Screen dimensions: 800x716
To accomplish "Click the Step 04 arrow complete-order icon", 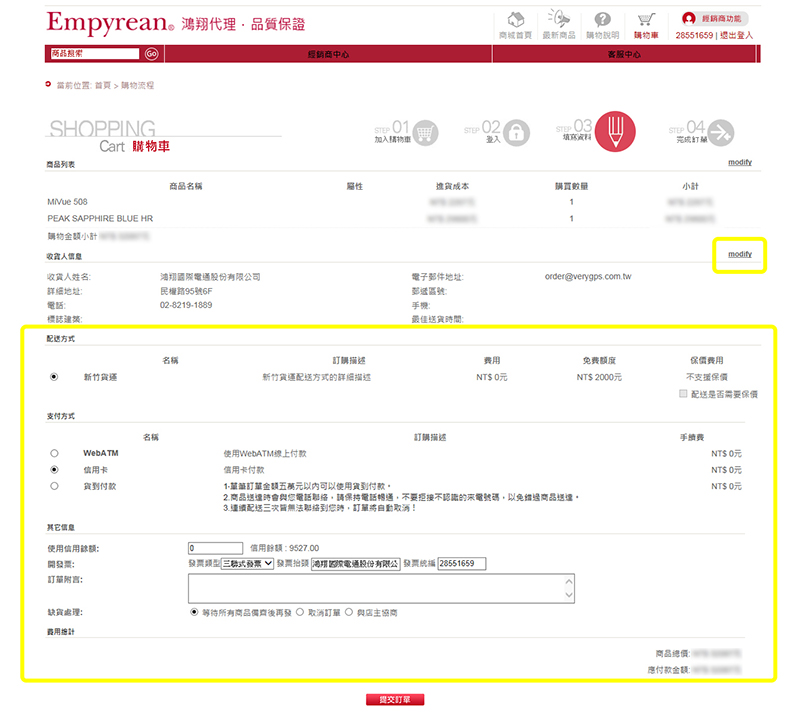I will click(x=720, y=134).
